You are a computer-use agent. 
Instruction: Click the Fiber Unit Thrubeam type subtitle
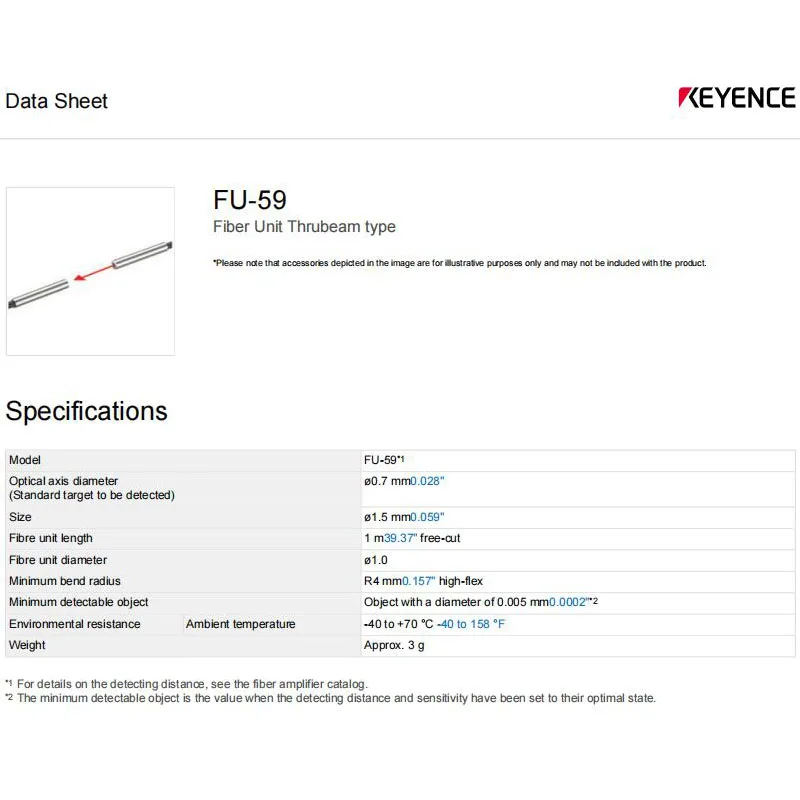(x=304, y=227)
